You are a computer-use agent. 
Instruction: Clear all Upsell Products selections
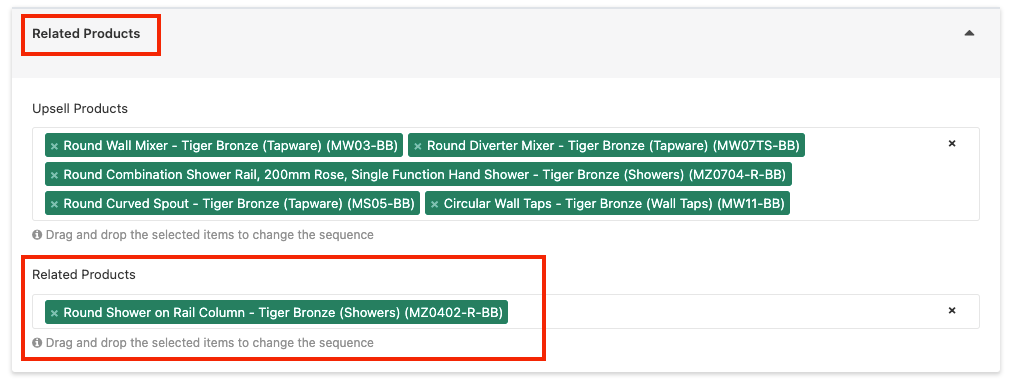[951, 144]
